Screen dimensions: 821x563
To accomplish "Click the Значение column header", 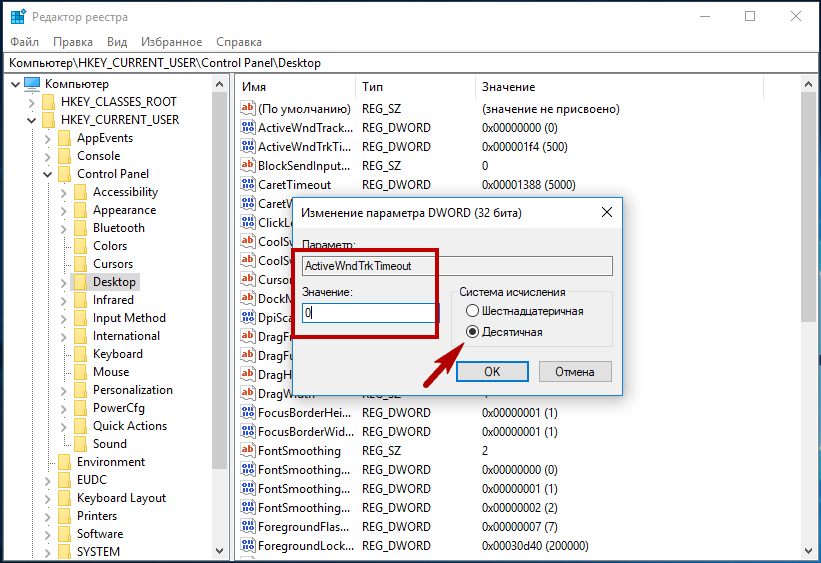I will pos(619,87).
